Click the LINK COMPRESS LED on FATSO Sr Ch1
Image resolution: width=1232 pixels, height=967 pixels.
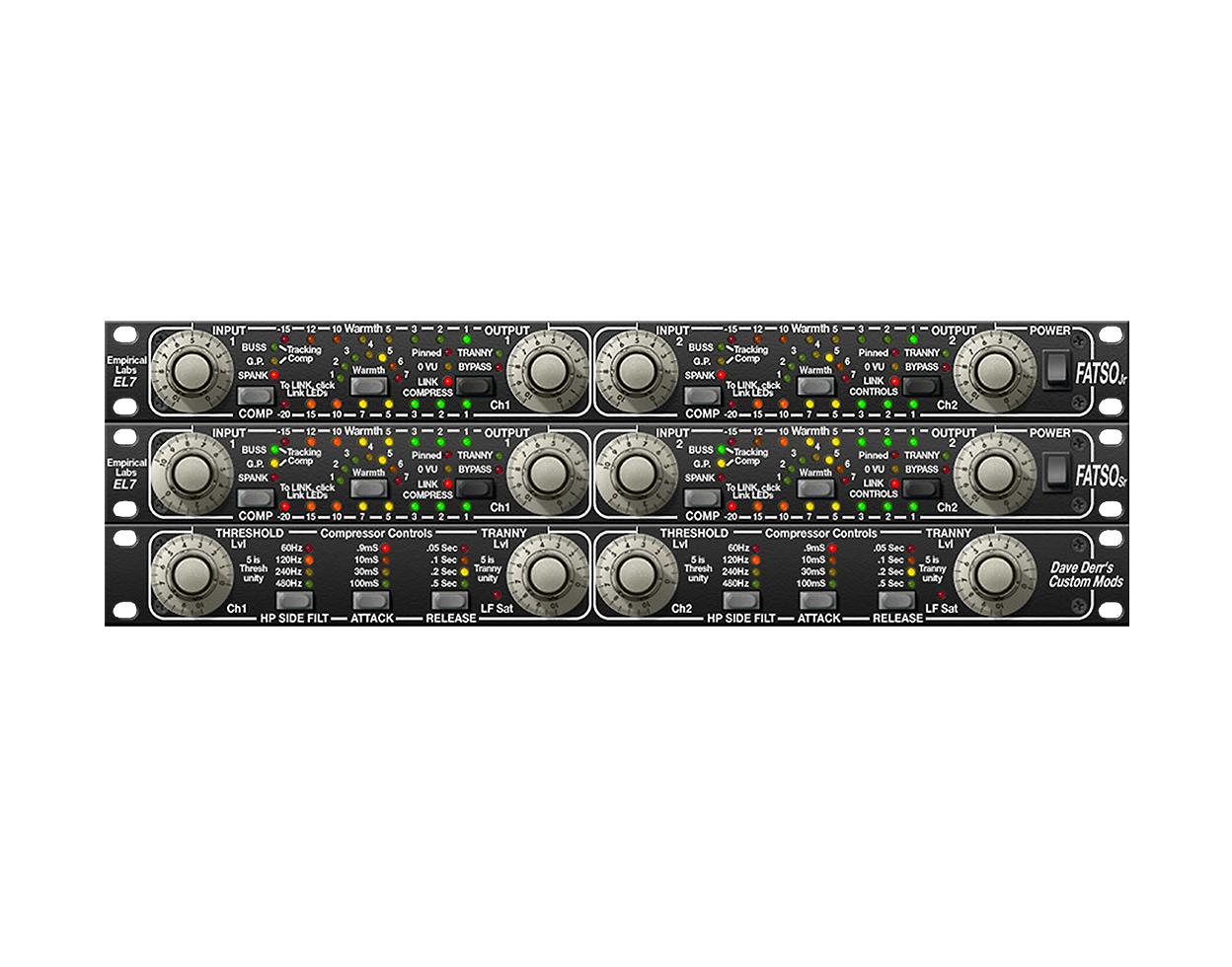448,483
